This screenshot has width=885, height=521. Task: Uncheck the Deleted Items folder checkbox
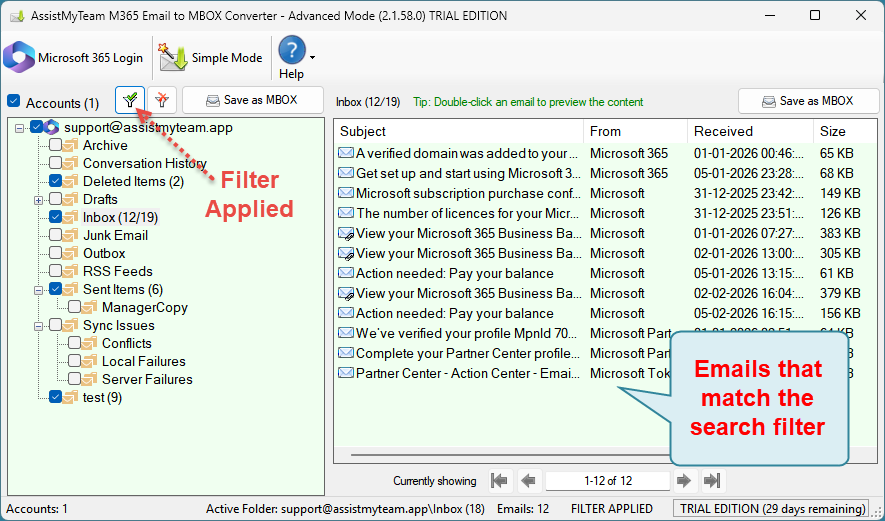click(56, 181)
